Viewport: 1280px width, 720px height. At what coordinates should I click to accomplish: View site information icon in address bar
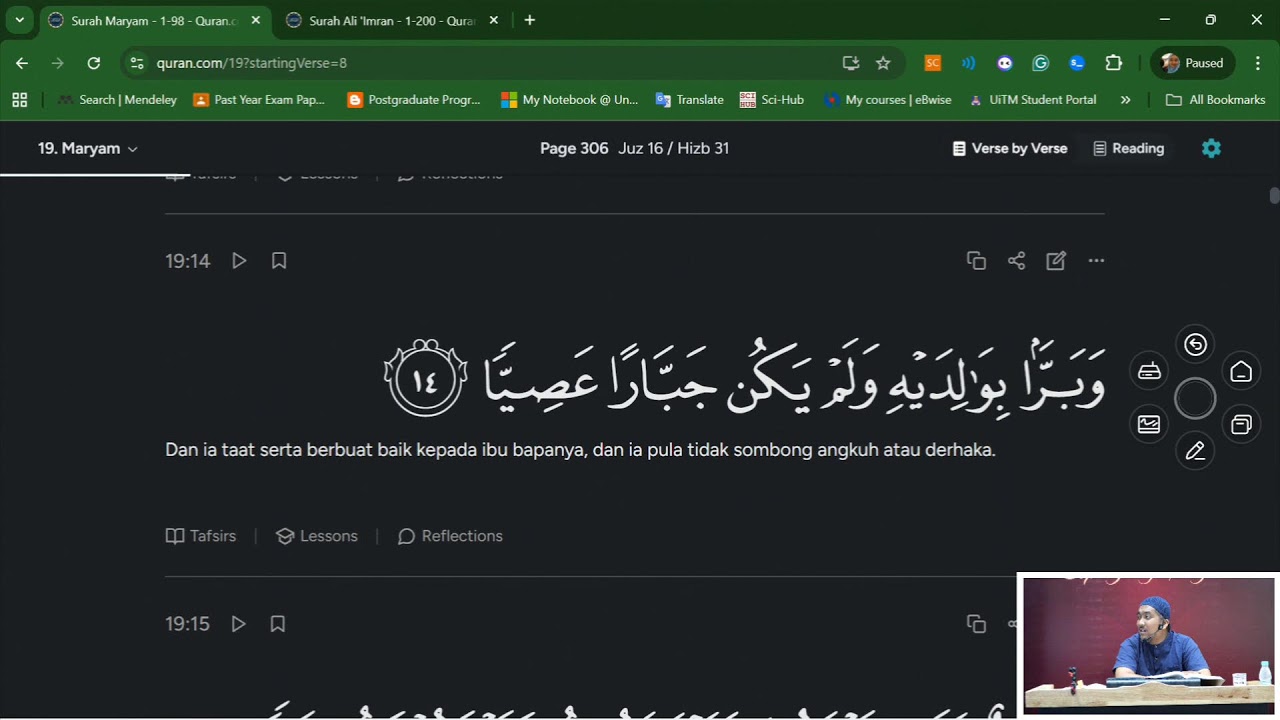[x=137, y=63]
